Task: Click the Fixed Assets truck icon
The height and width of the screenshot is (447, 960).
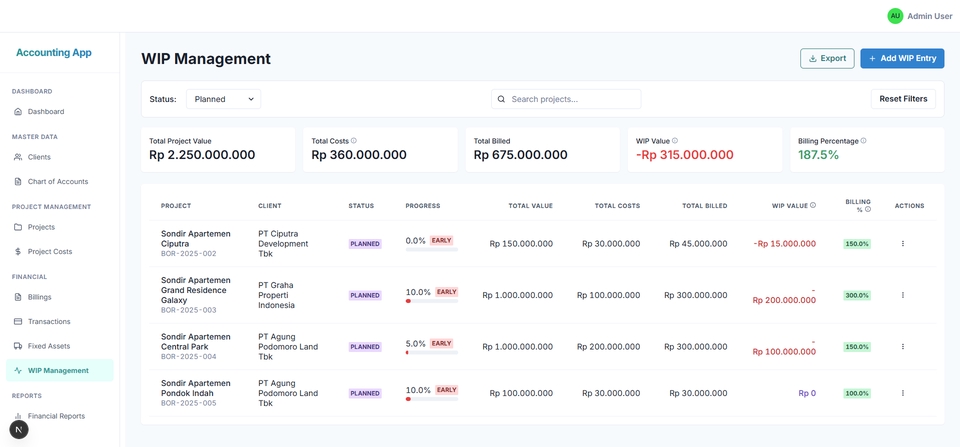Action: point(18,346)
